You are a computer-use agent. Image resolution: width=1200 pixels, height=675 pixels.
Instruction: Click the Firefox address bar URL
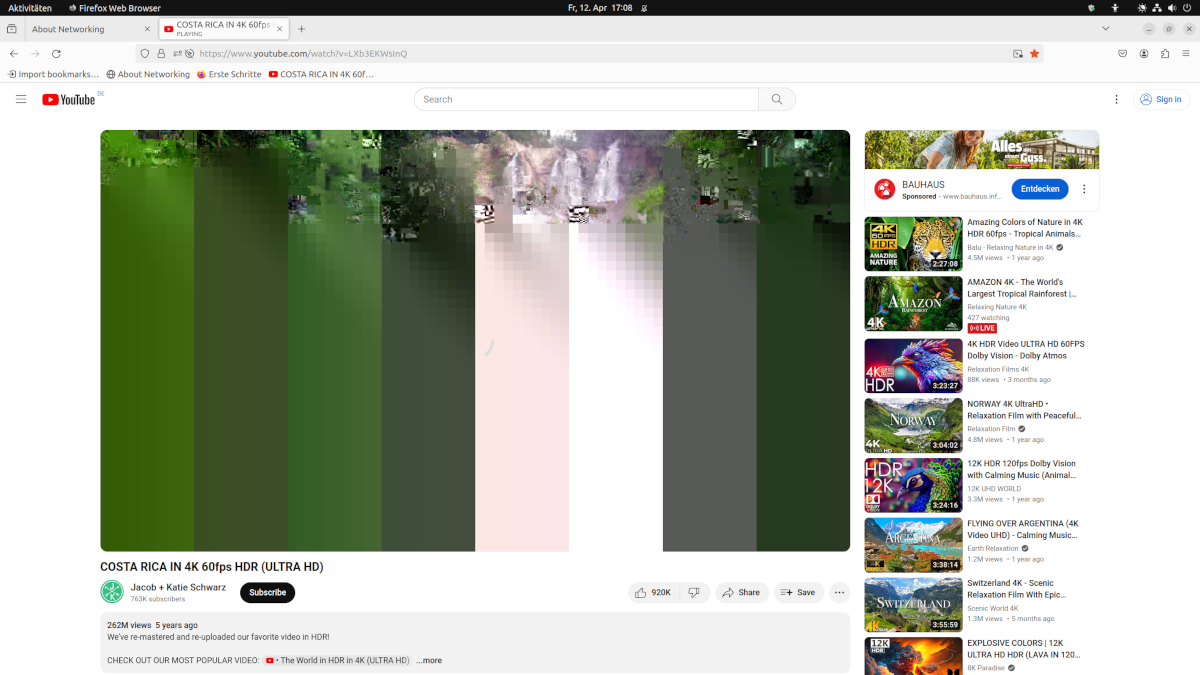pyautogui.click(x=303, y=53)
